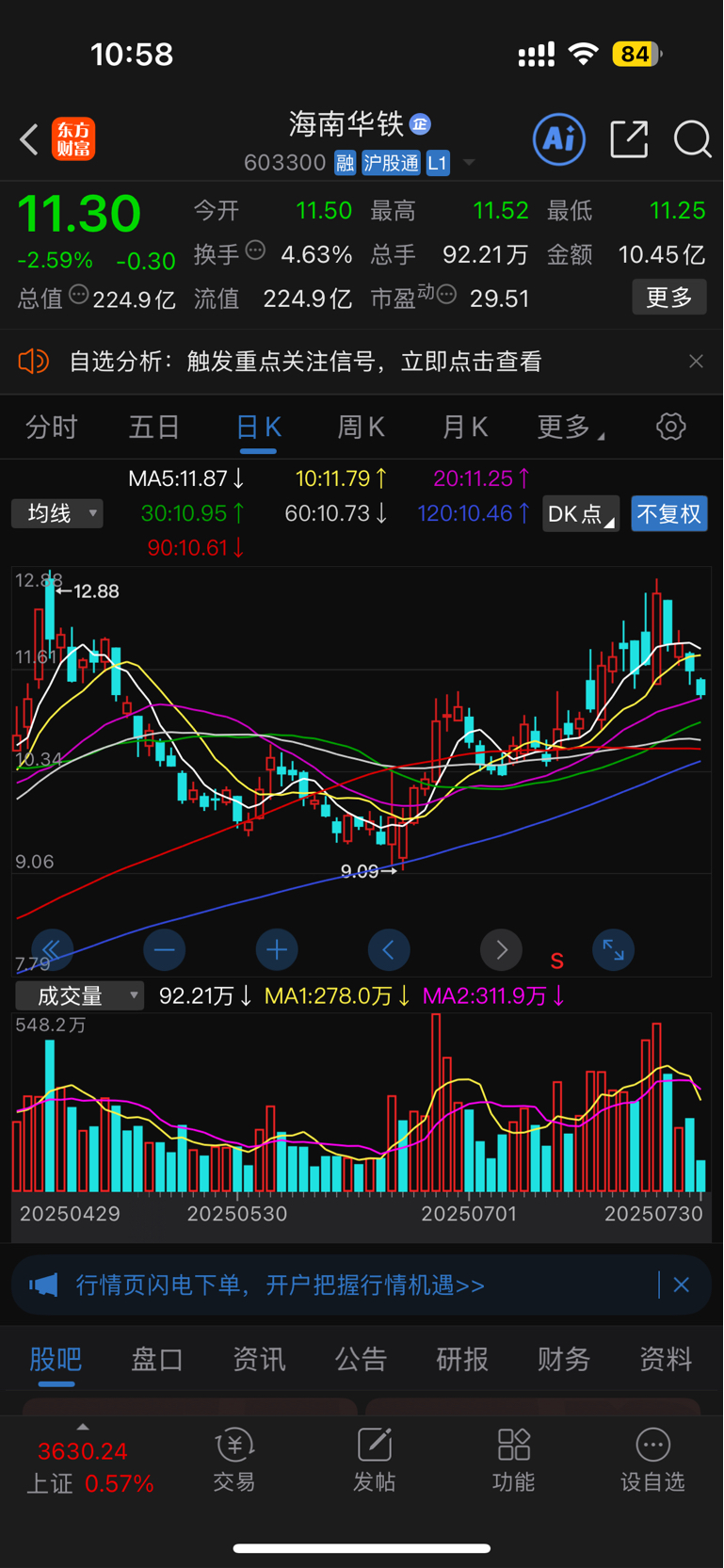
Task: Switch to the 盘口 tab
Action: [x=157, y=1359]
